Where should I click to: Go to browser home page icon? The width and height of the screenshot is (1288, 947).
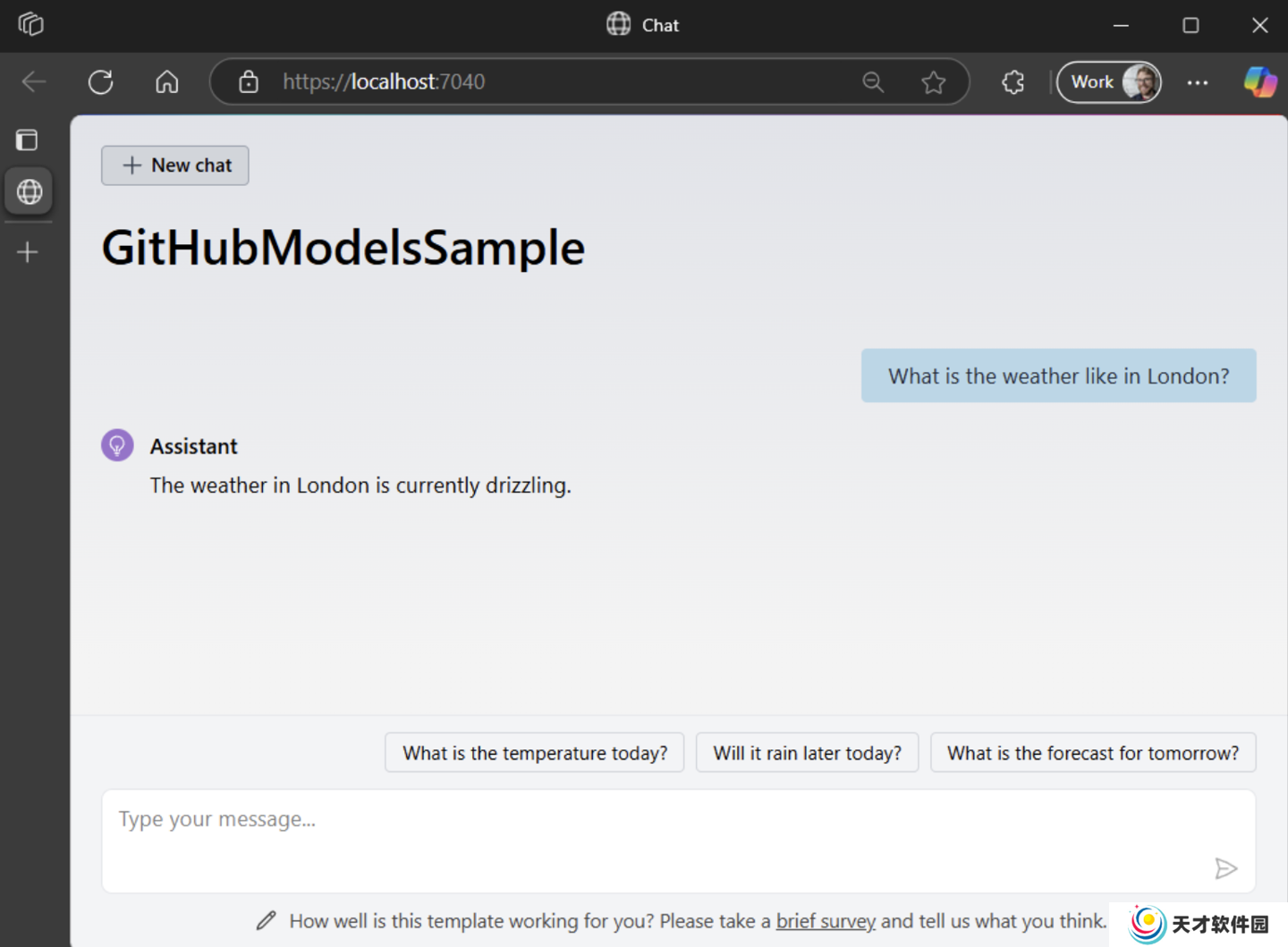[167, 82]
